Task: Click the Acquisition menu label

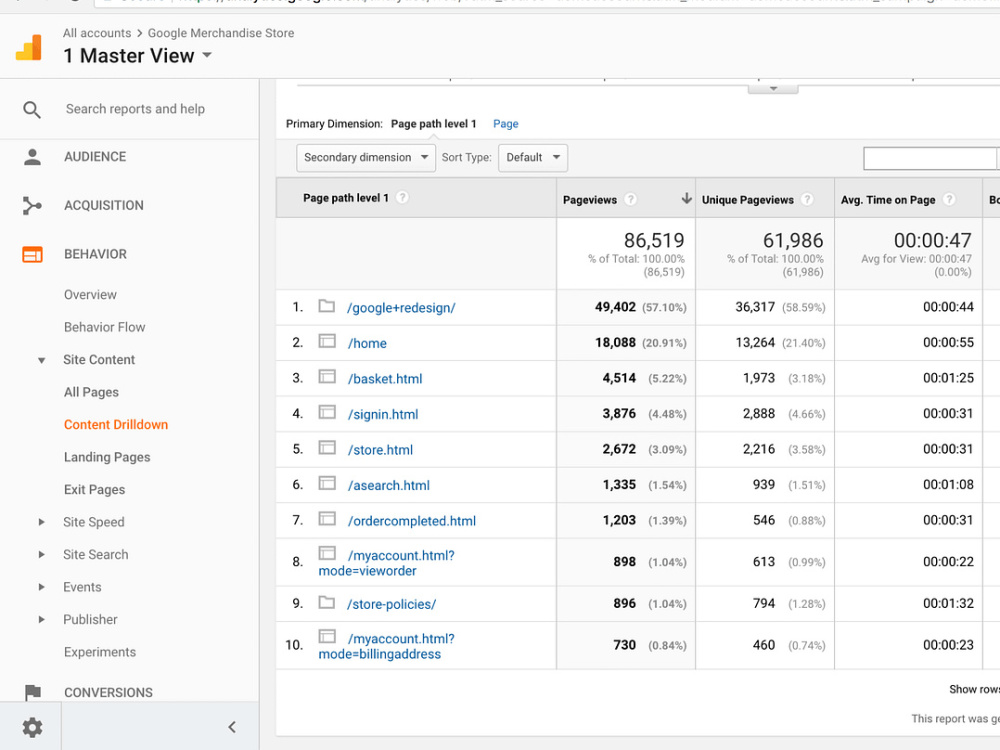Action: coord(104,205)
